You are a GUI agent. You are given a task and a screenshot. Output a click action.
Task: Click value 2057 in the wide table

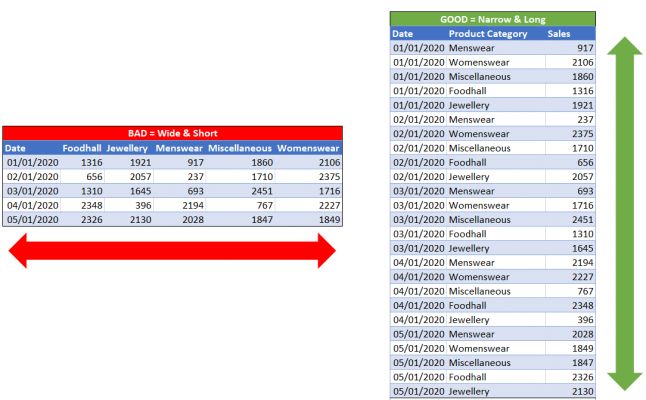(x=140, y=177)
